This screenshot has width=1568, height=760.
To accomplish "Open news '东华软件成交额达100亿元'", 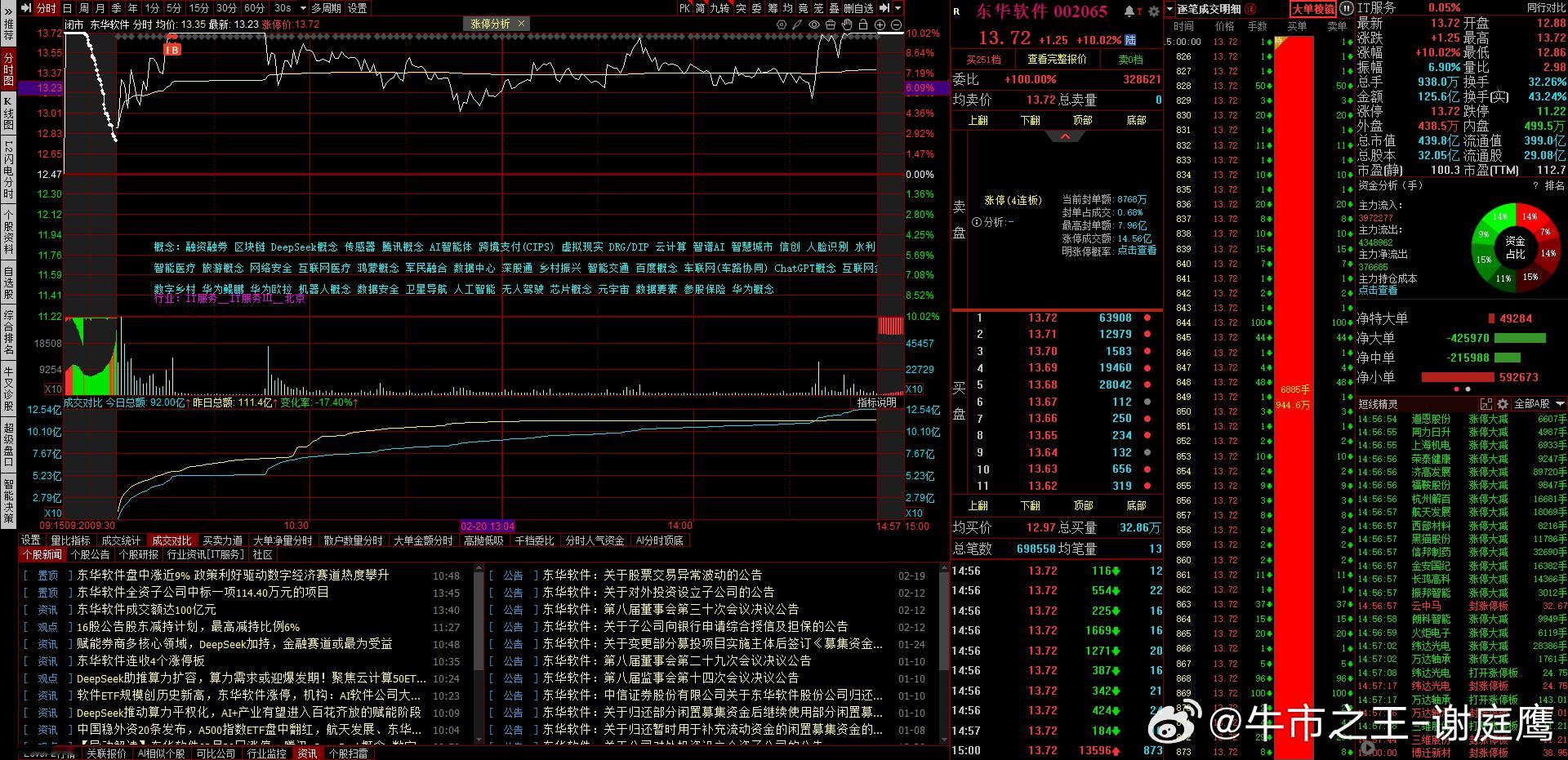I will click(x=147, y=609).
